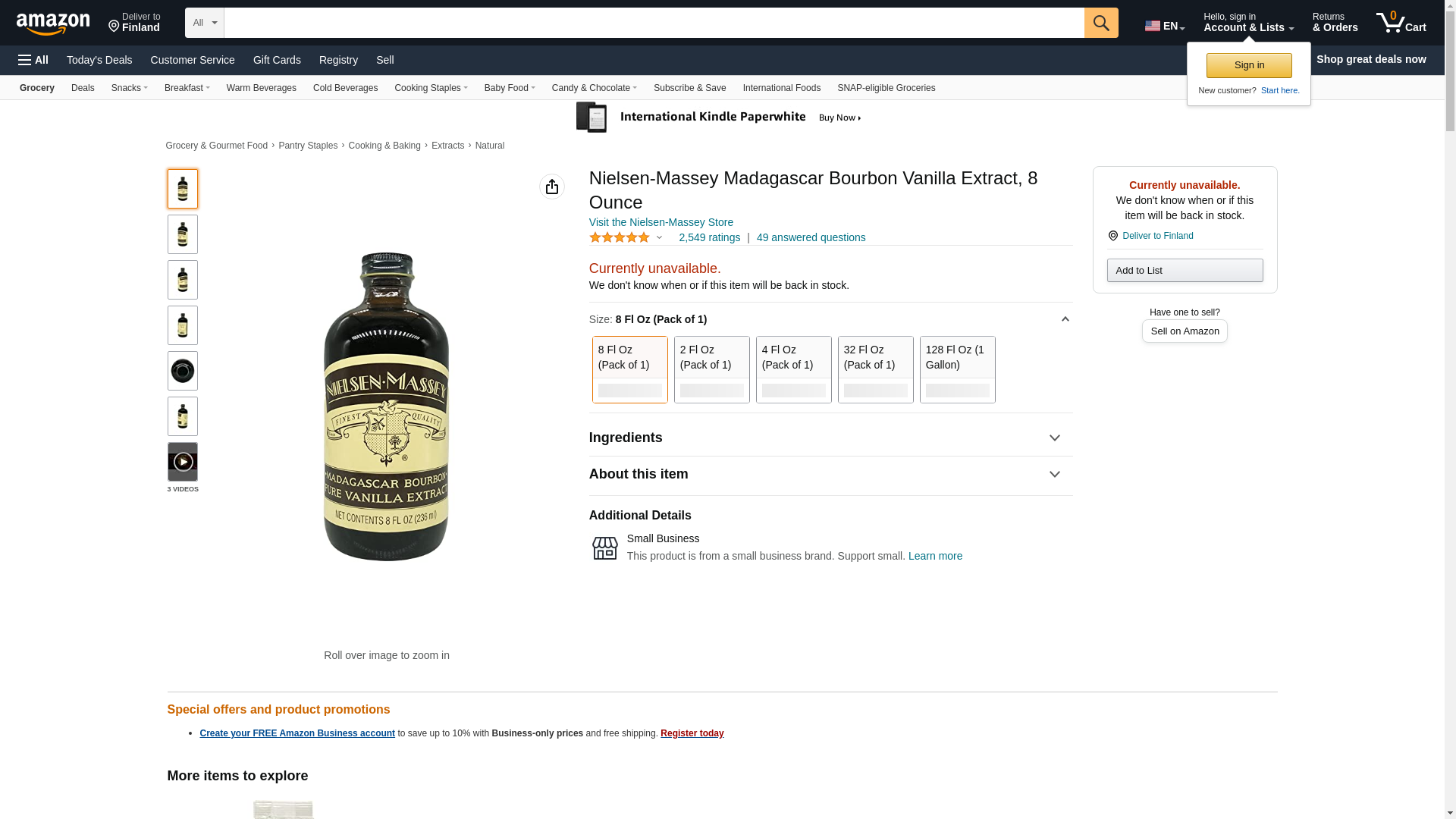
Task: Click the Add to List button
Action: [x=1185, y=271]
